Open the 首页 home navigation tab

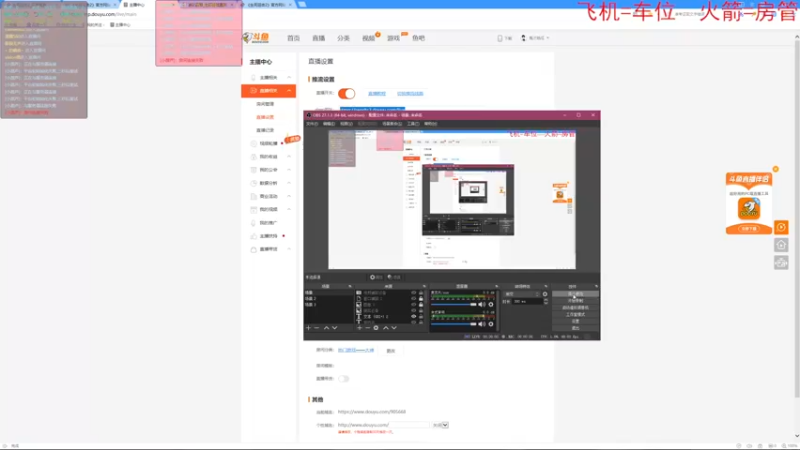[293, 38]
